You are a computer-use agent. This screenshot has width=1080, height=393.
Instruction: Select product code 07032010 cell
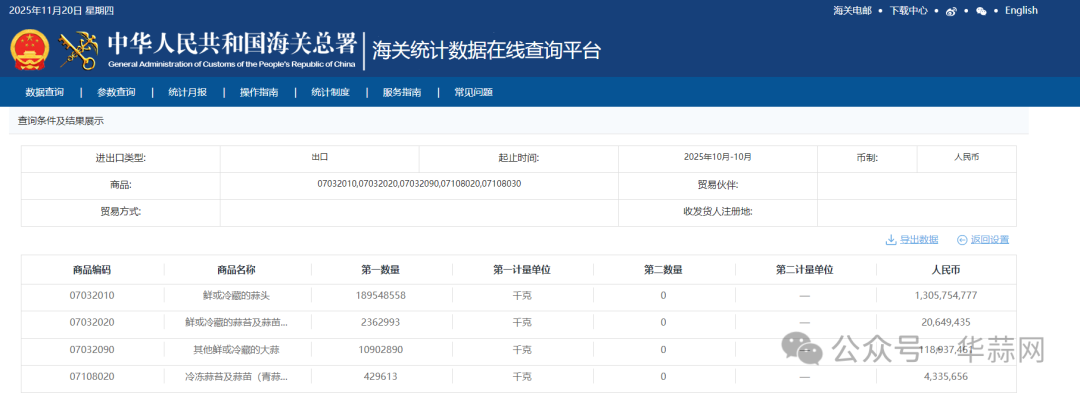click(x=92, y=295)
